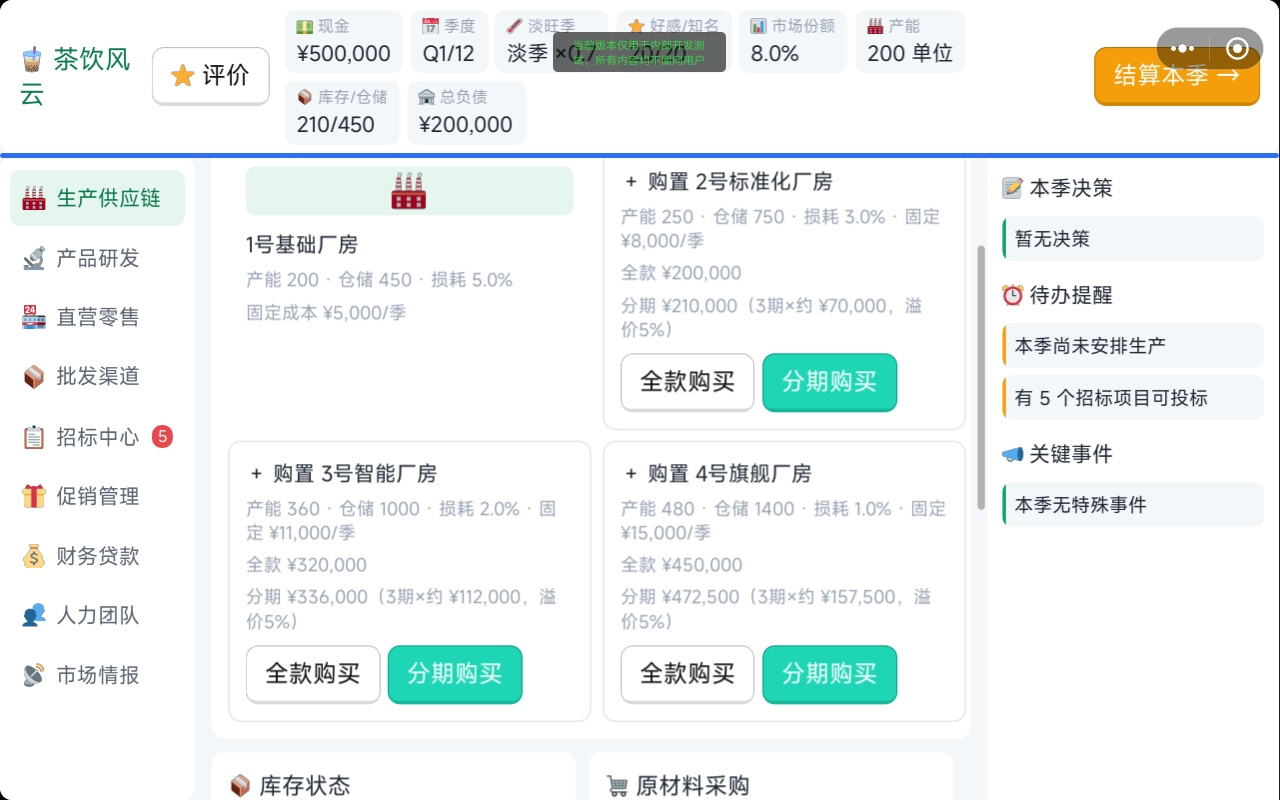1280x800 pixels.
Task: Click the 购置 3号智能厂房 title
Action: [x=342, y=474]
